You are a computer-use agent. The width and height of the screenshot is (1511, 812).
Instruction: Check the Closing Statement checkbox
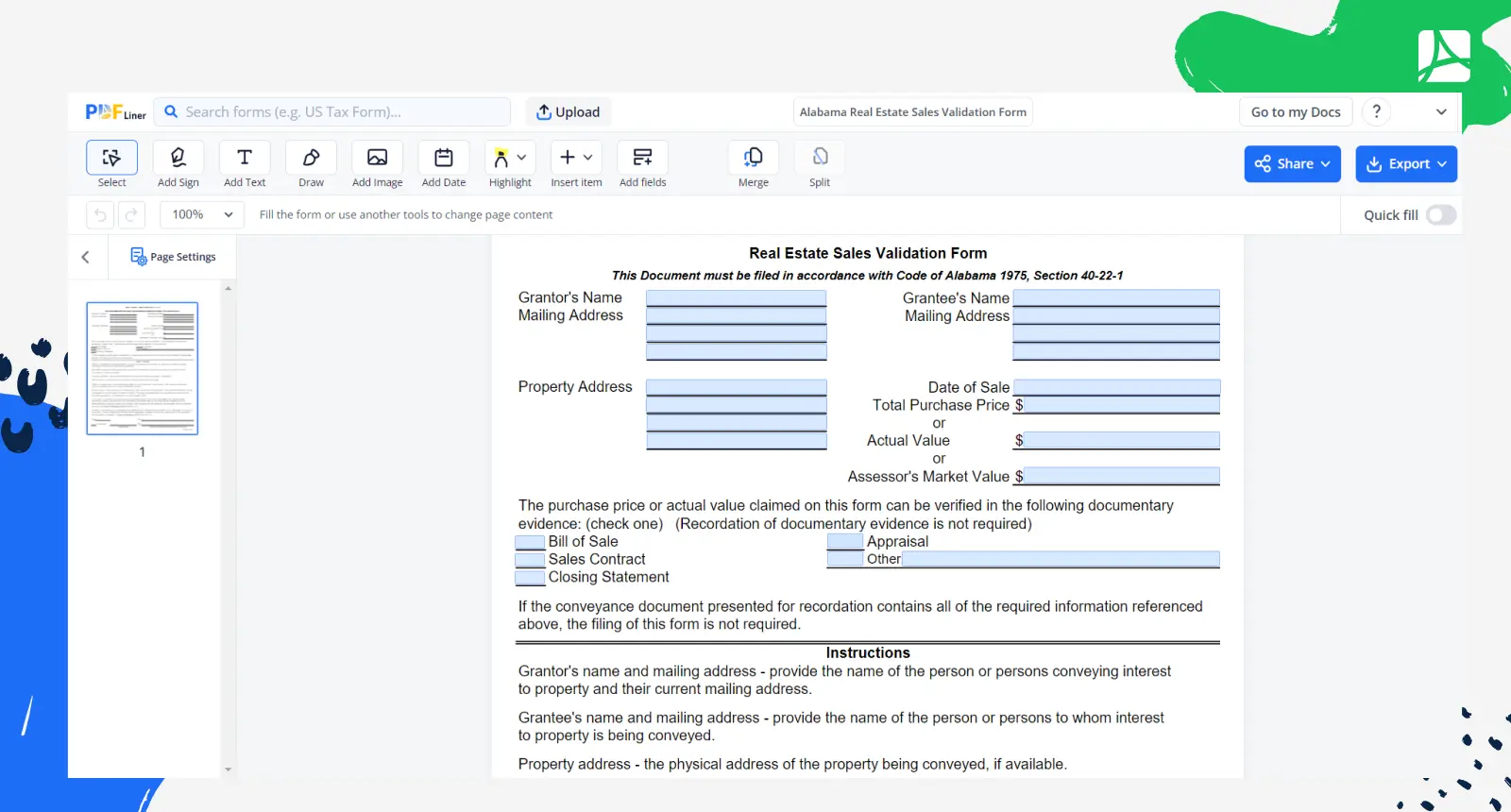coord(530,578)
